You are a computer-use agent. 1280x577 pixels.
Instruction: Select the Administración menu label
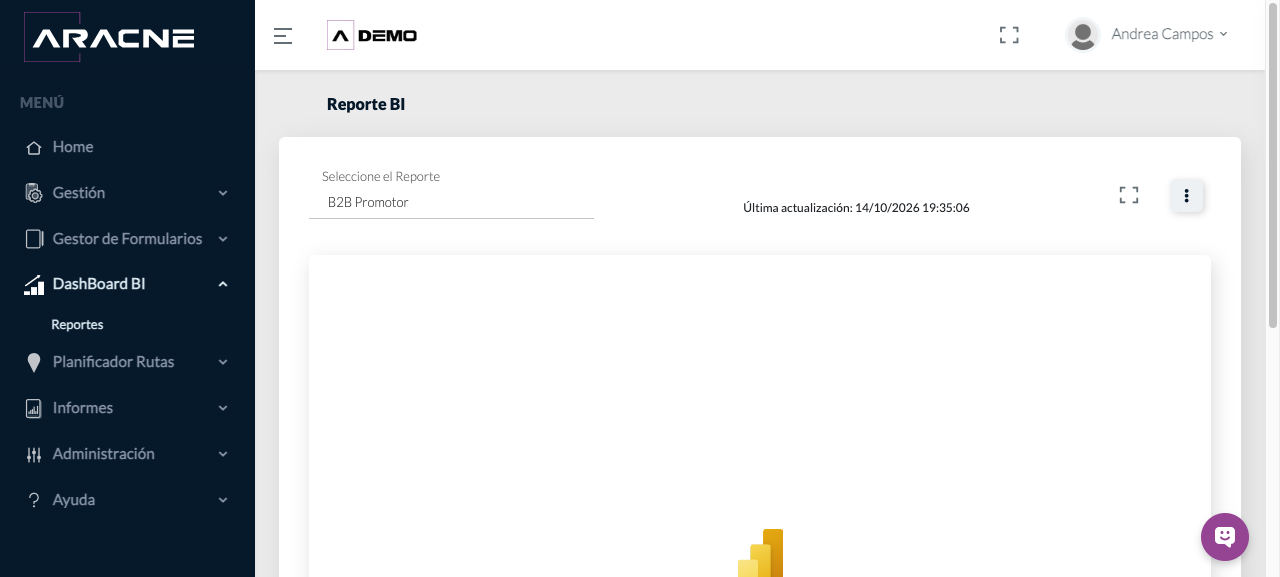click(x=104, y=454)
